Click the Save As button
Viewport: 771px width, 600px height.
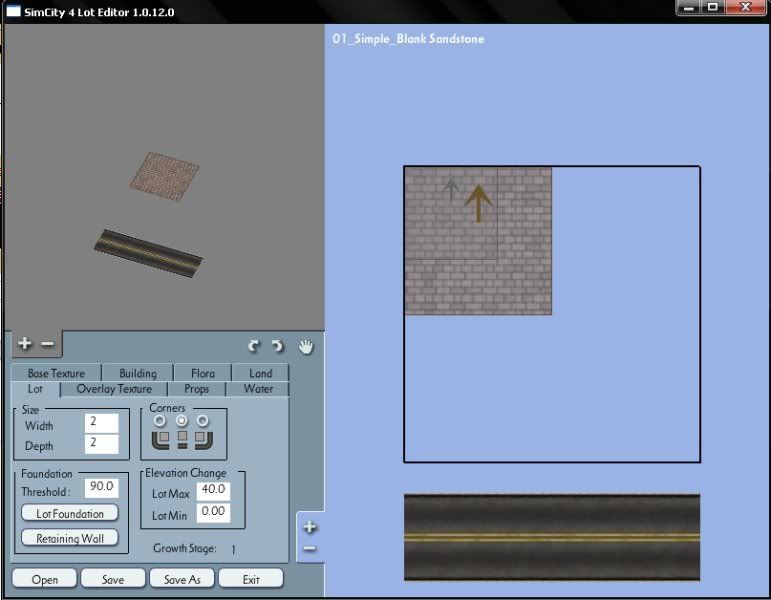tap(182, 579)
